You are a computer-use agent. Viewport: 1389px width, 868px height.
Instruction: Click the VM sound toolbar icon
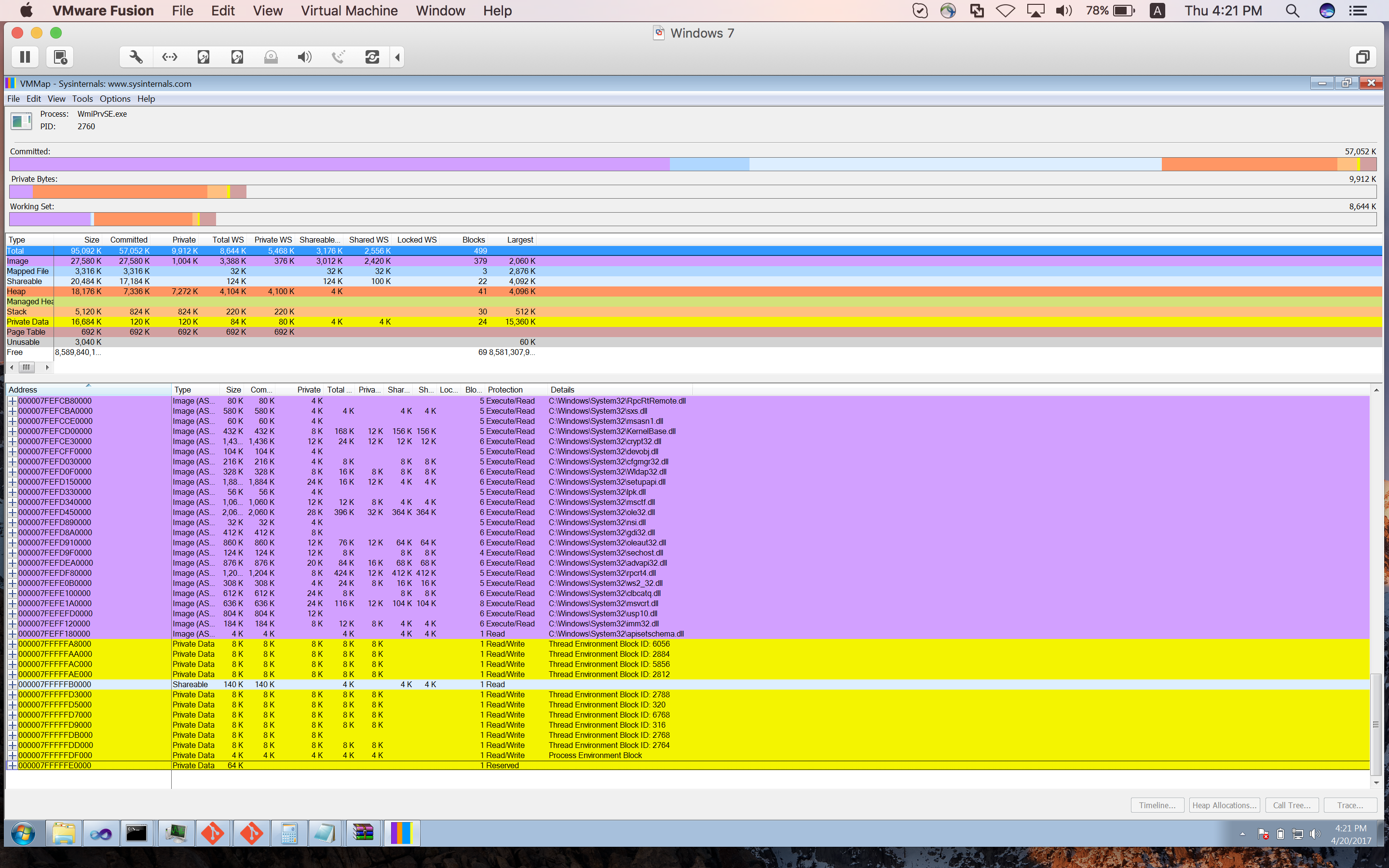[x=305, y=57]
